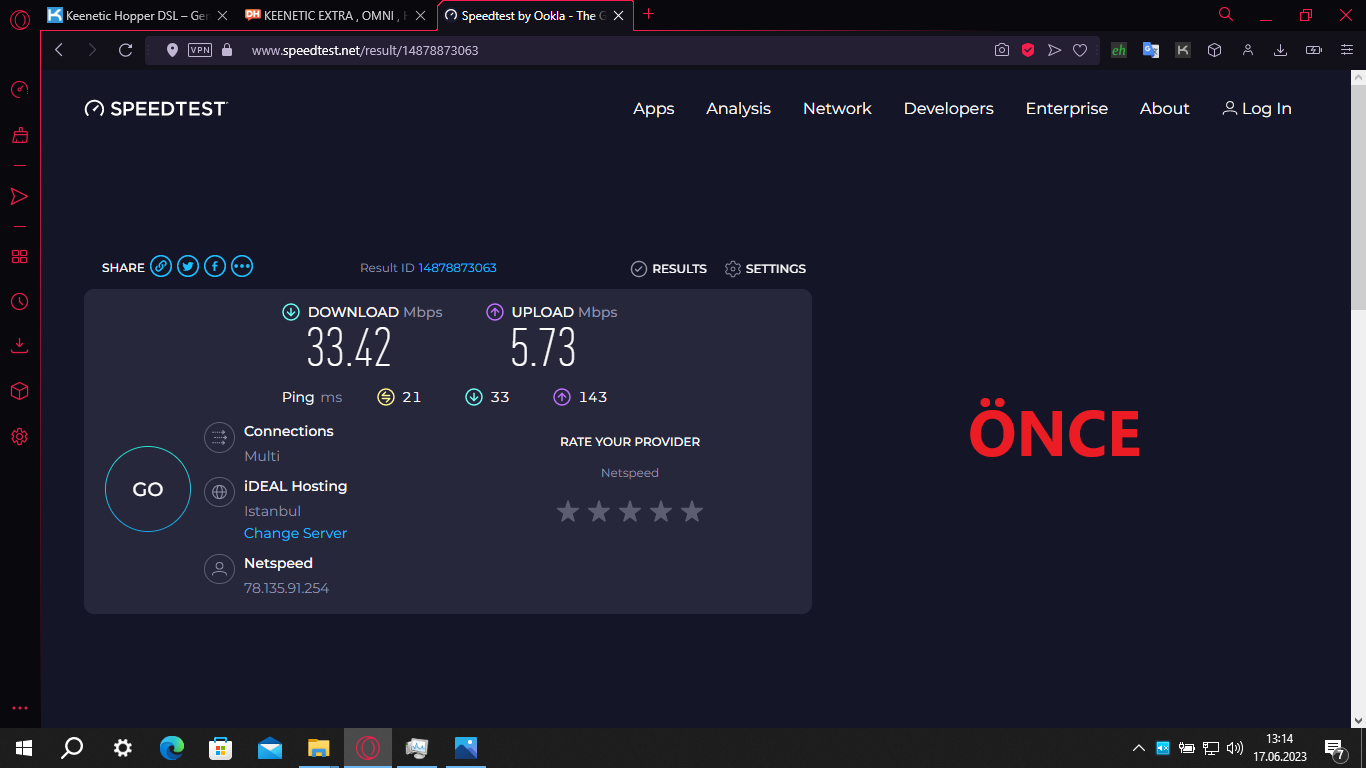Copy result link via share link icon

tap(161, 266)
